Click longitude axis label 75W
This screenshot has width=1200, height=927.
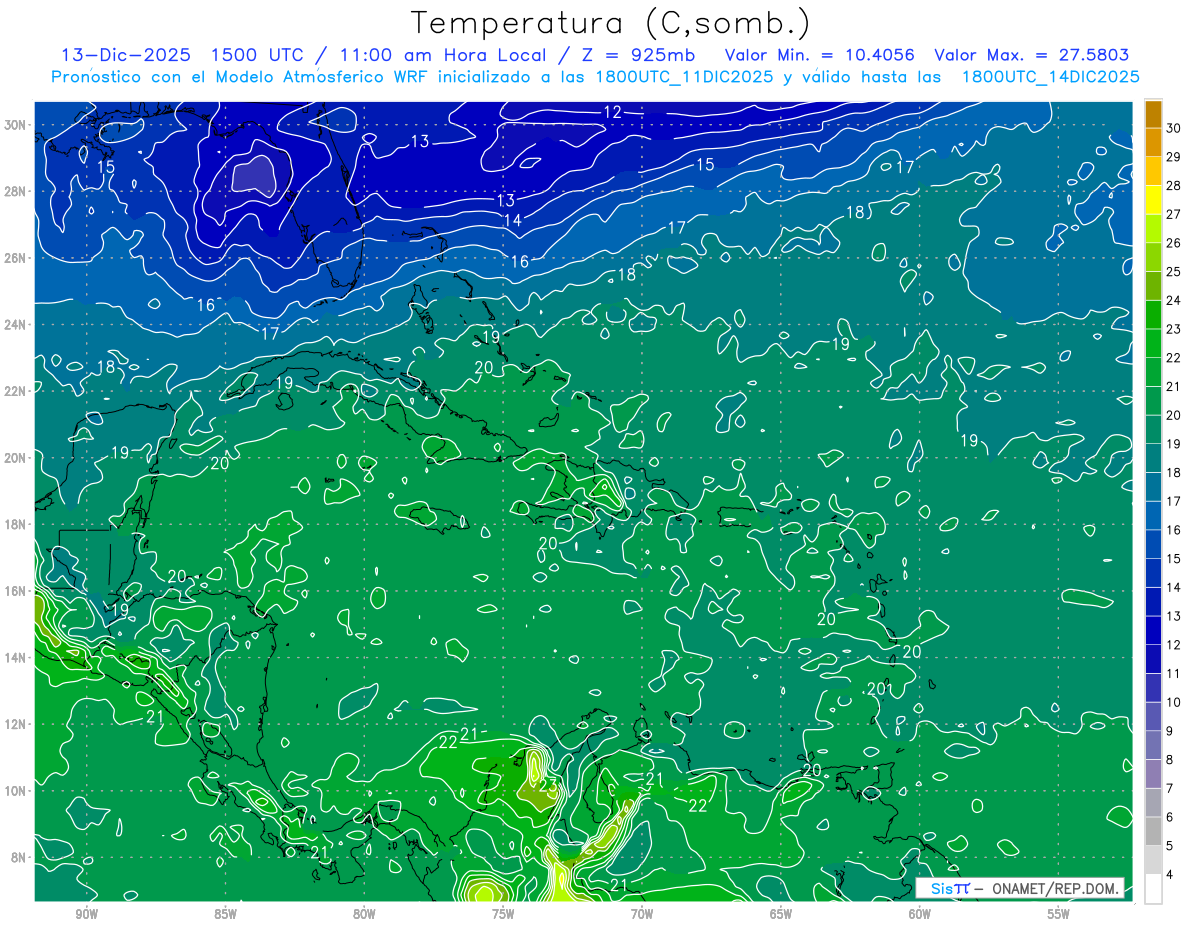pyautogui.click(x=503, y=914)
